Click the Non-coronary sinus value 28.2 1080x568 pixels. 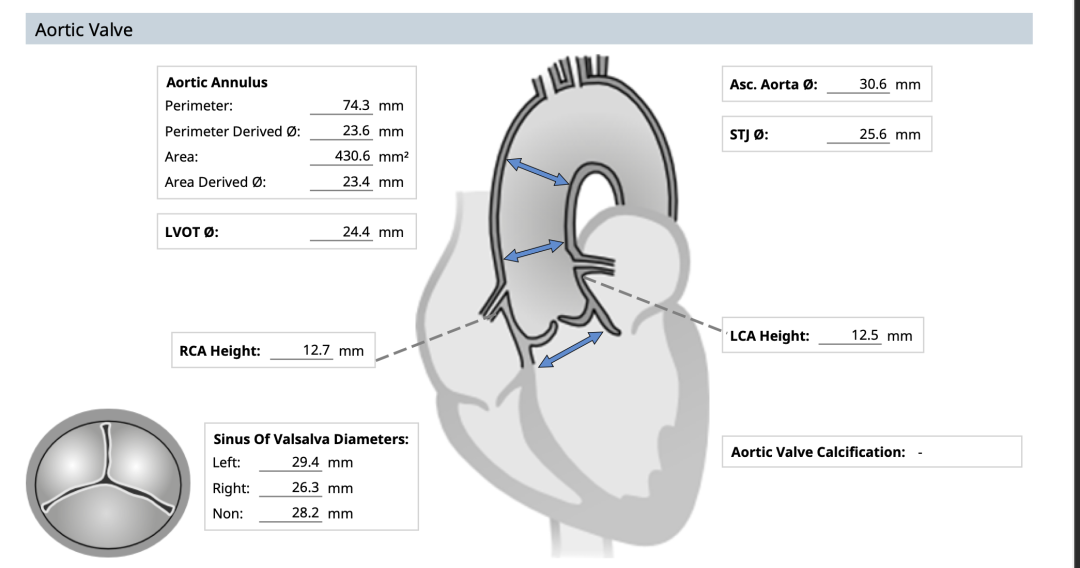coord(305,514)
